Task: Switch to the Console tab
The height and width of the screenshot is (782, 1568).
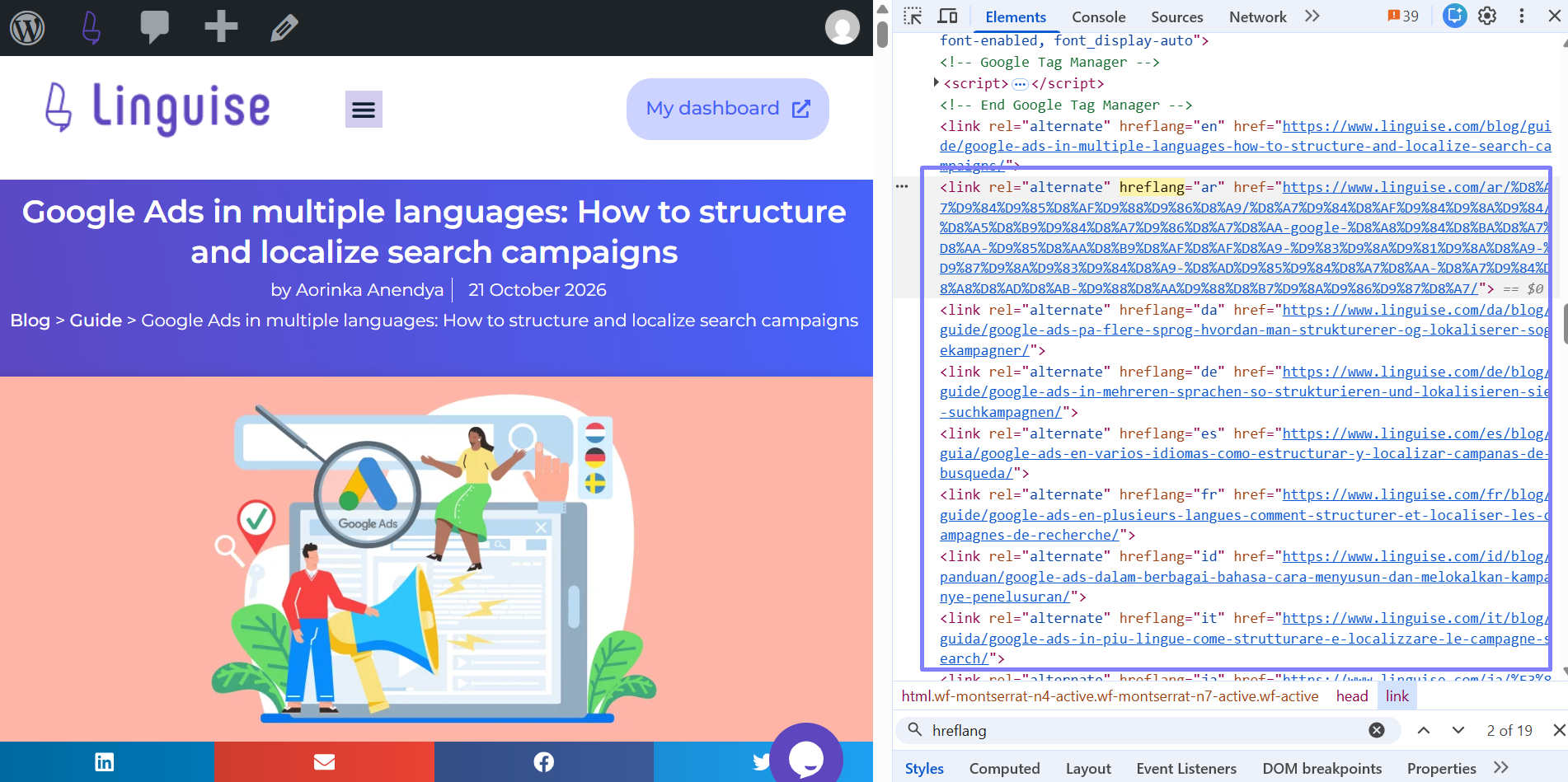Action: click(x=1098, y=17)
